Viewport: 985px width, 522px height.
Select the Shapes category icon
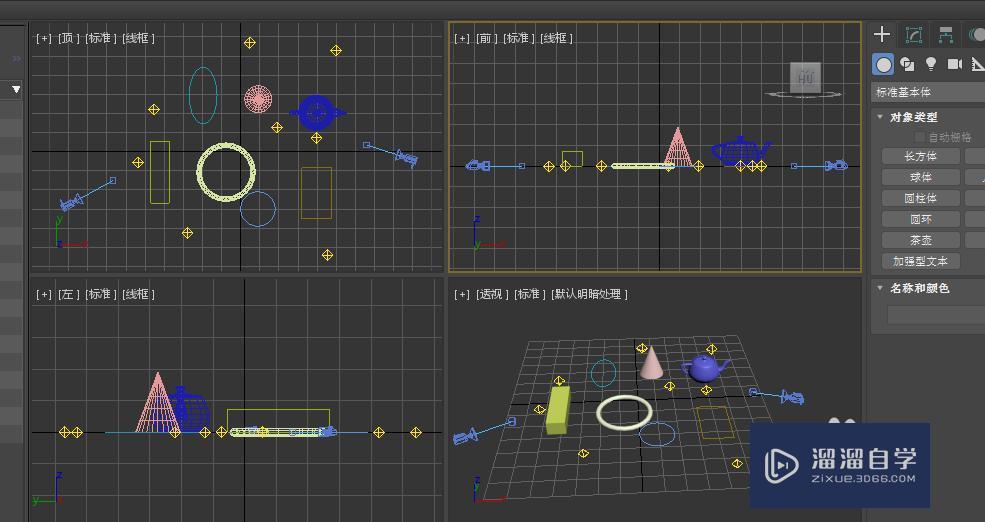pos(906,64)
